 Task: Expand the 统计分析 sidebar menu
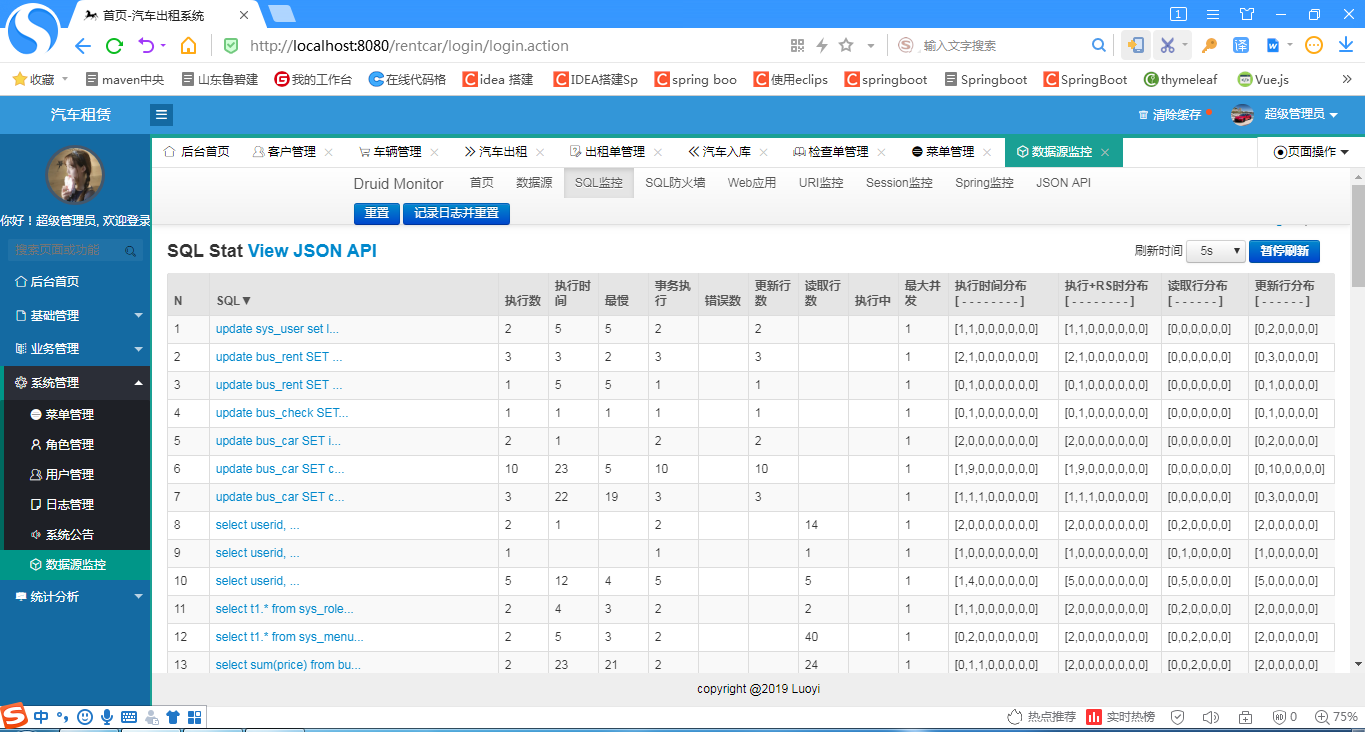tap(75, 597)
